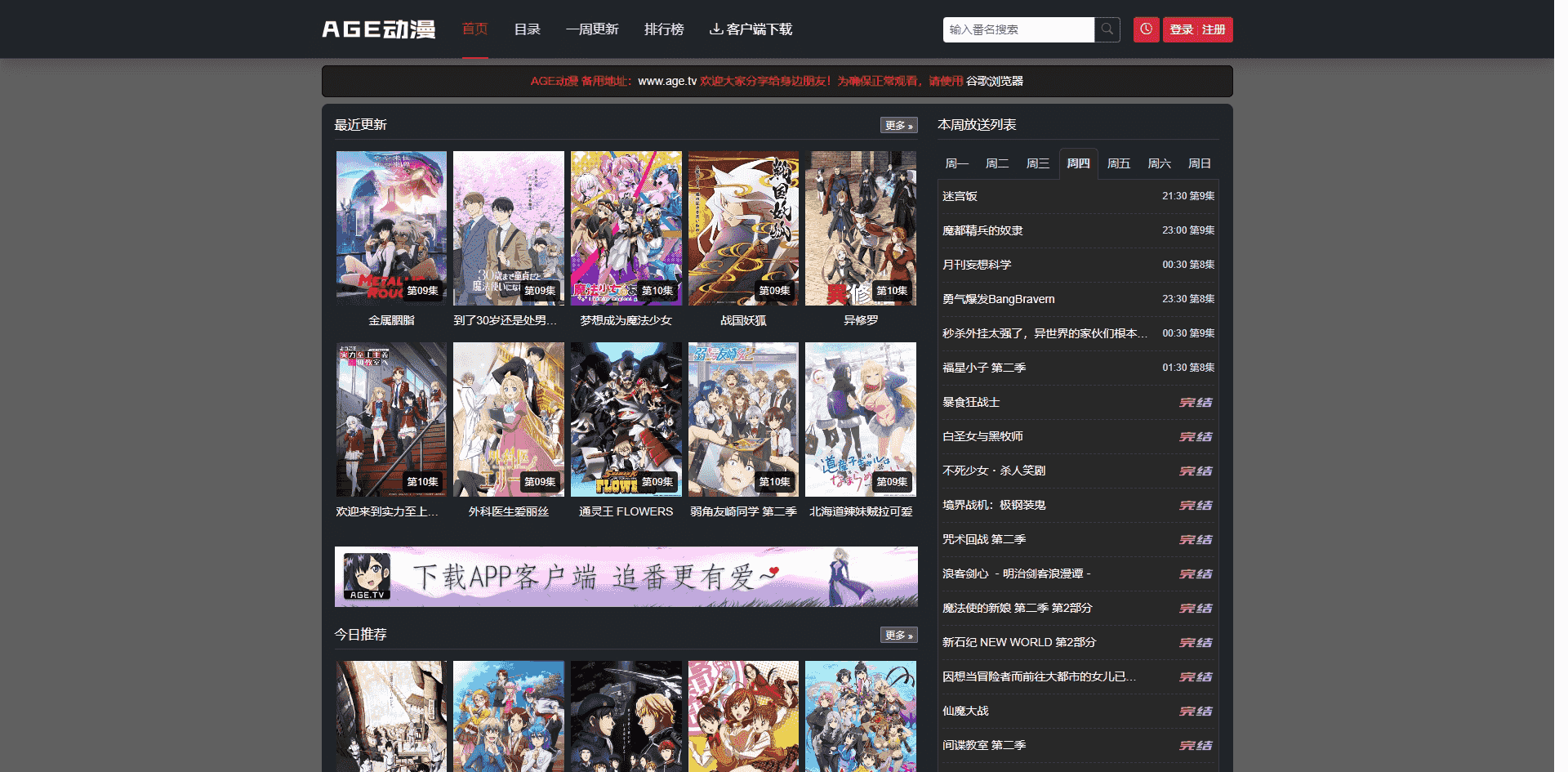Open 一周更新 weekly updates page
This screenshot has height=772, width=1568.
coord(592,29)
